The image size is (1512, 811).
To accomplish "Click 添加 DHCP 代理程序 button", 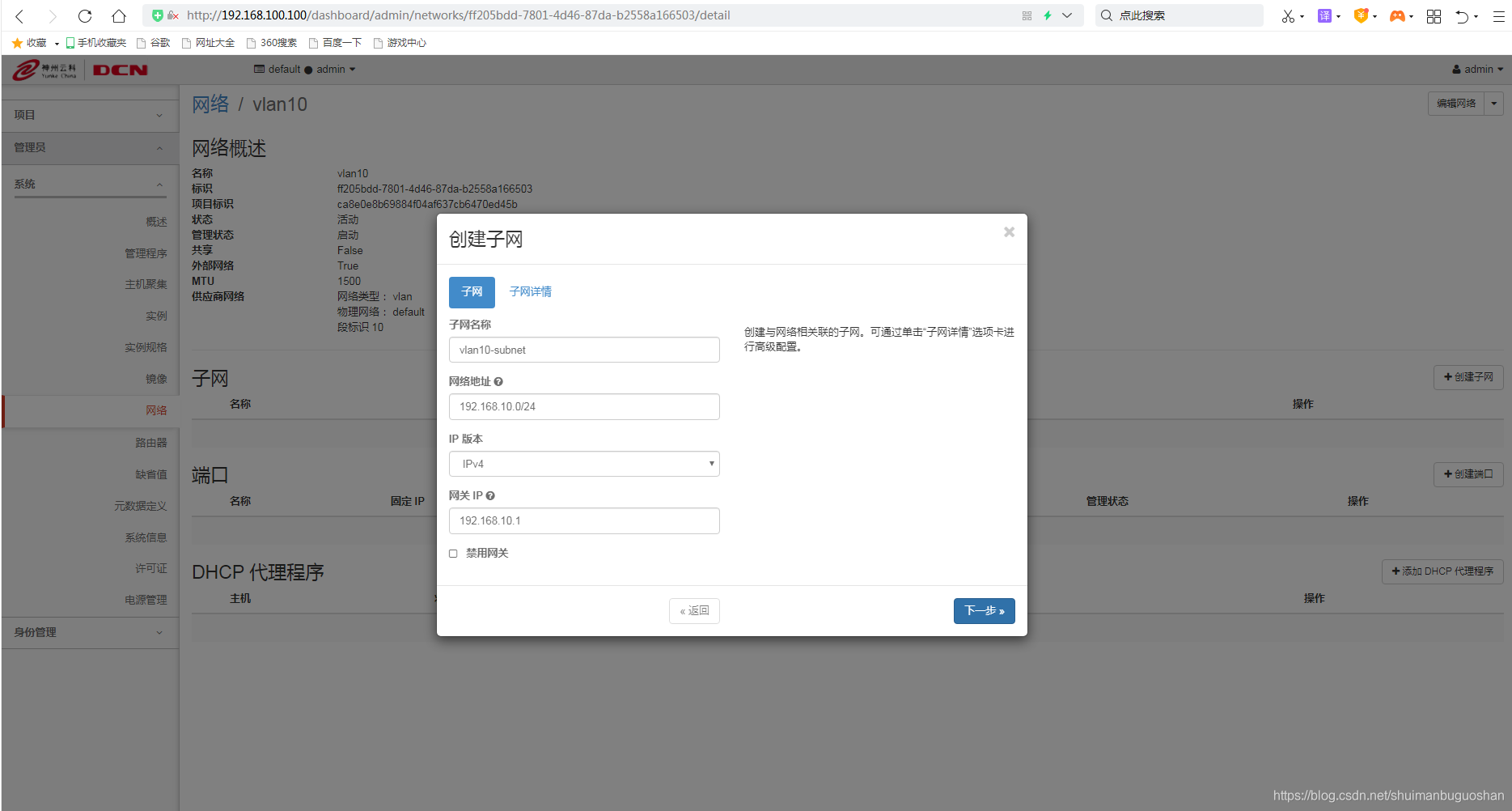I will pyautogui.click(x=1442, y=571).
